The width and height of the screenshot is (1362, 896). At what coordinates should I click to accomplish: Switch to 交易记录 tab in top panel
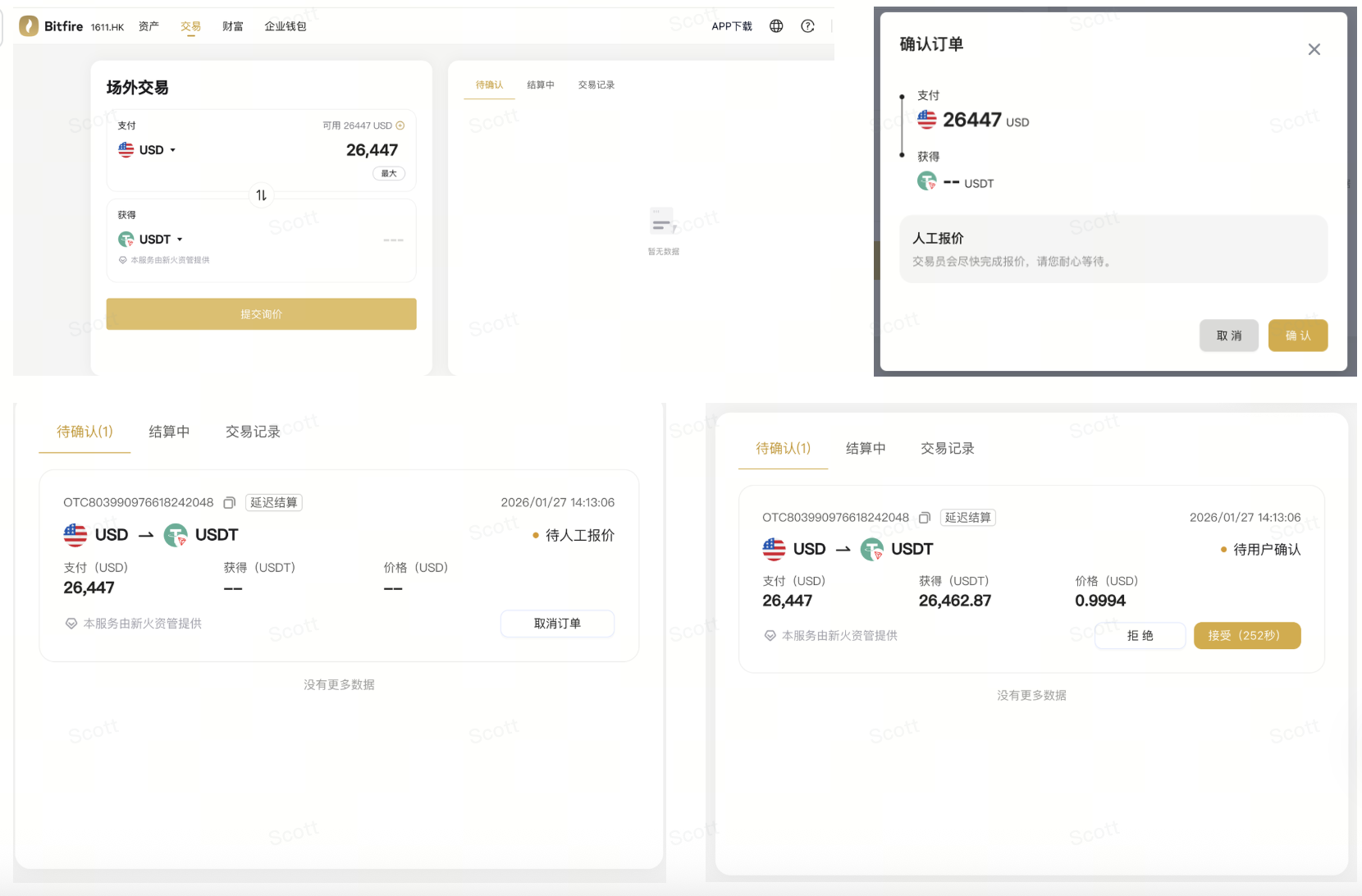[x=596, y=85]
